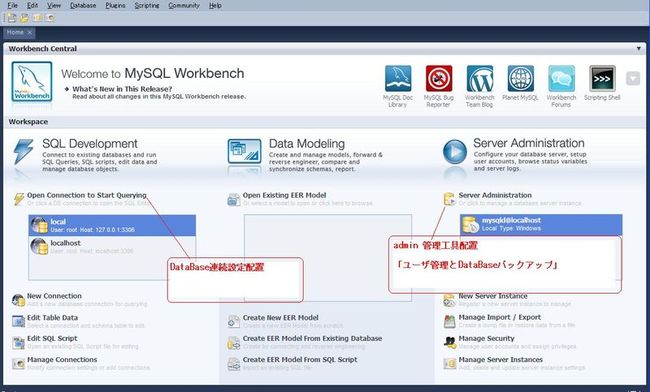Open the Community menu

184,5
